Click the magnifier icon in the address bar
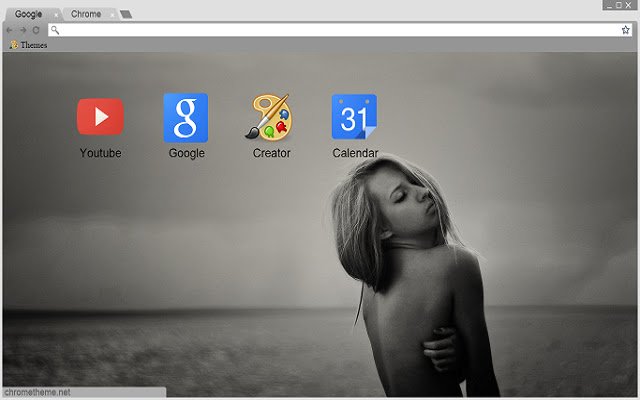The image size is (640, 400). coord(55,30)
